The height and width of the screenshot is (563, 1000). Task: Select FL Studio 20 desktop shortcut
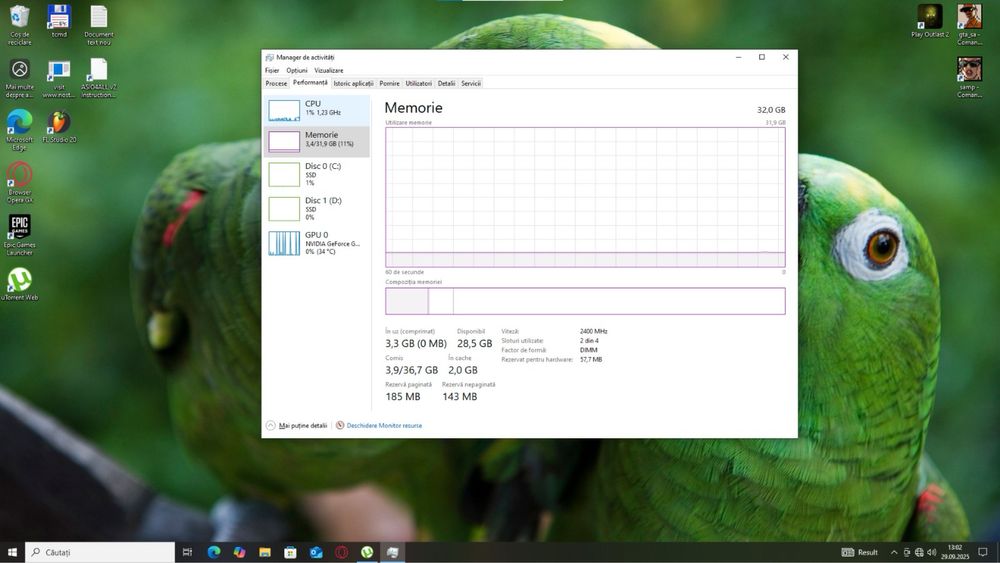point(59,126)
